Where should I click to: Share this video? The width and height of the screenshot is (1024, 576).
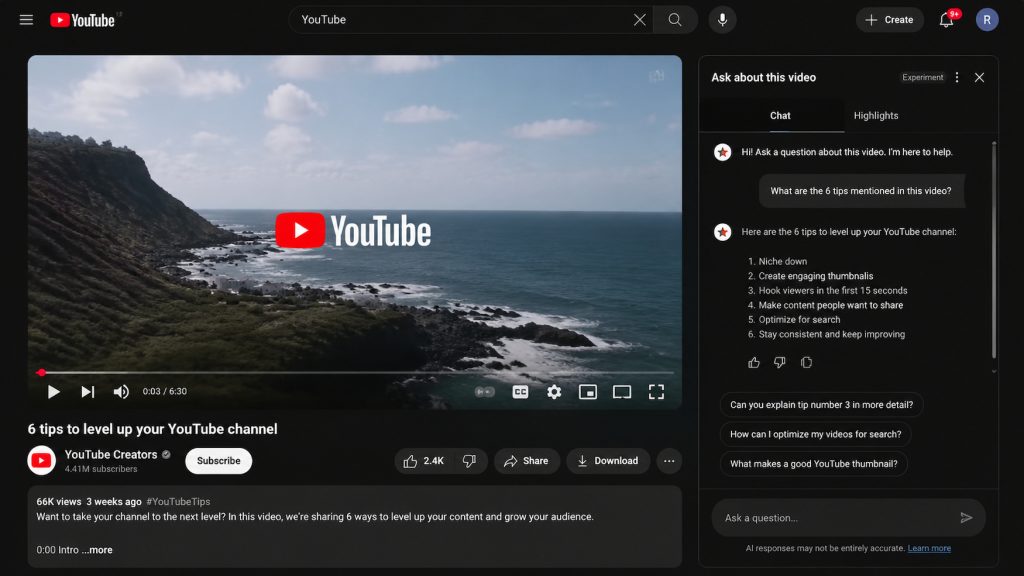(x=526, y=461)
